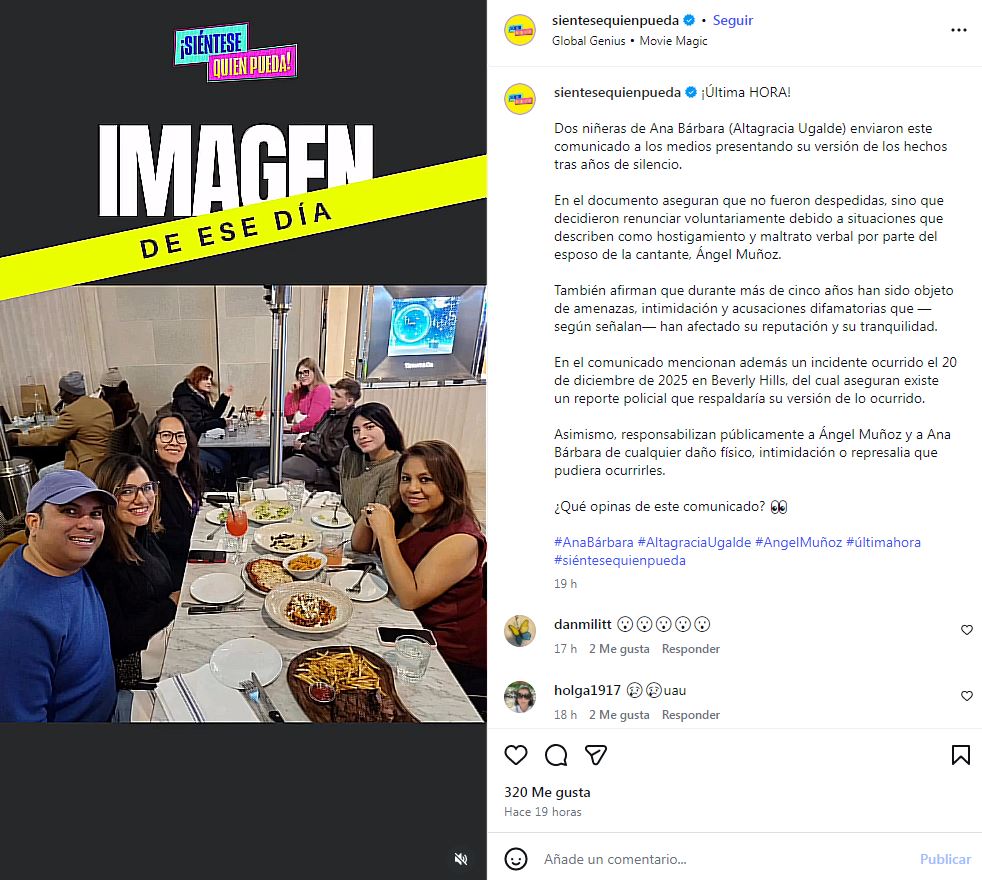Open the #AngelMuñoz hashtag link
The width and height of the screenshot is (982, 880).
click(x=799, y=542)
